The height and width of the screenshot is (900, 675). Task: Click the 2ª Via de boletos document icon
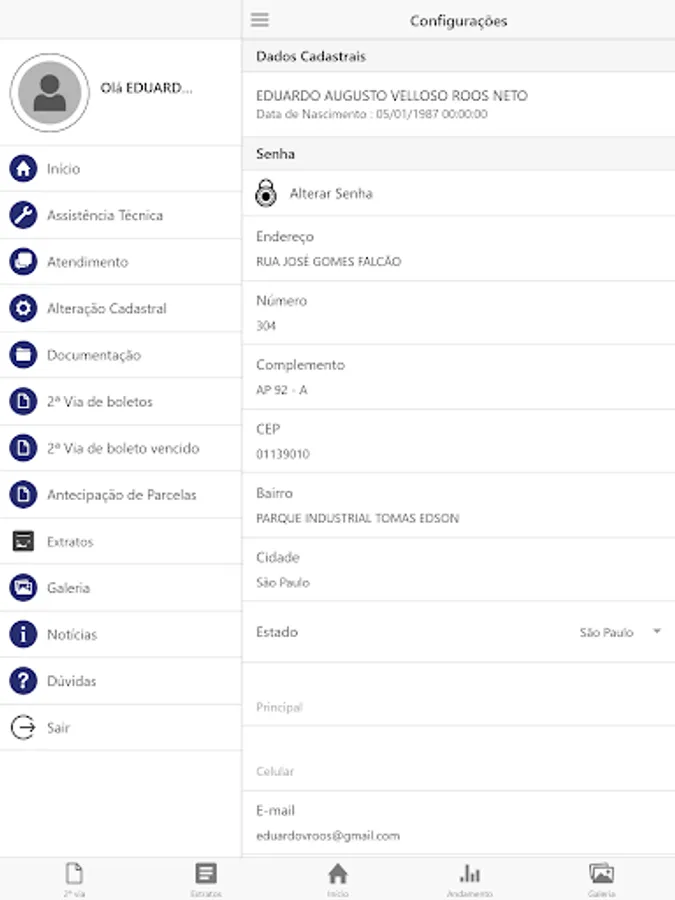coord(23,401)
